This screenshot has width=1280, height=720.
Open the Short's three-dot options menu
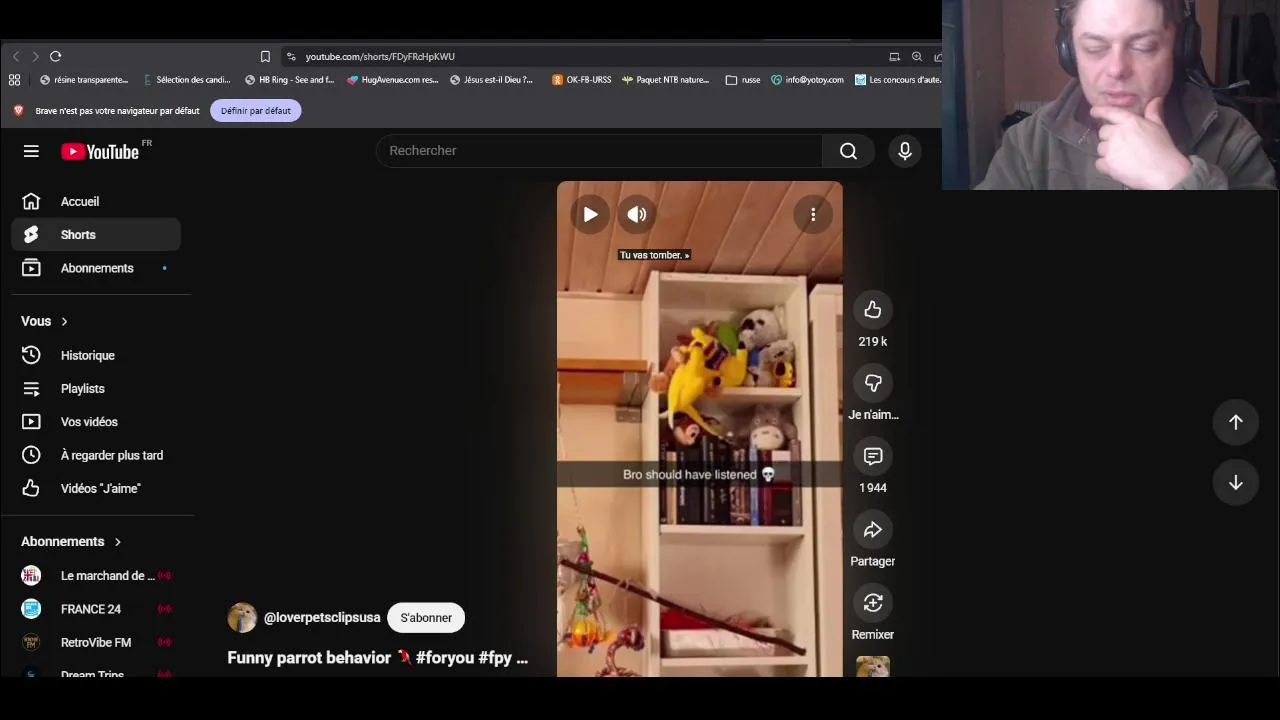pyautogui.click(x=813, y=214)
